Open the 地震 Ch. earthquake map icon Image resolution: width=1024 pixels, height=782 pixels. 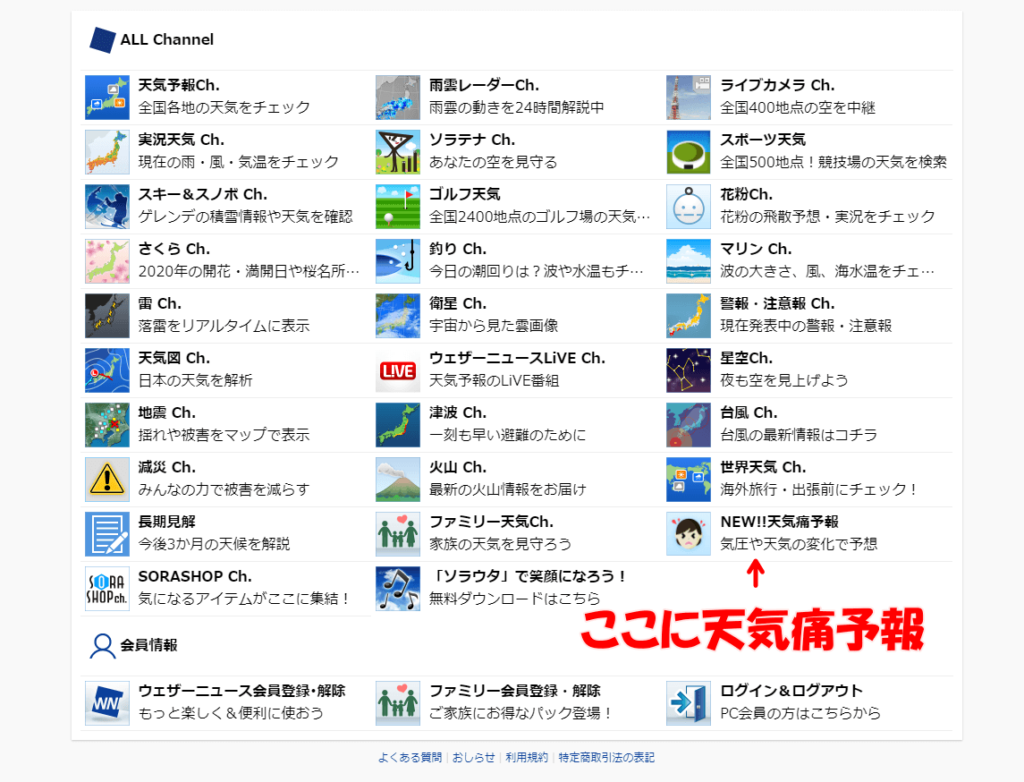(107, 425)
